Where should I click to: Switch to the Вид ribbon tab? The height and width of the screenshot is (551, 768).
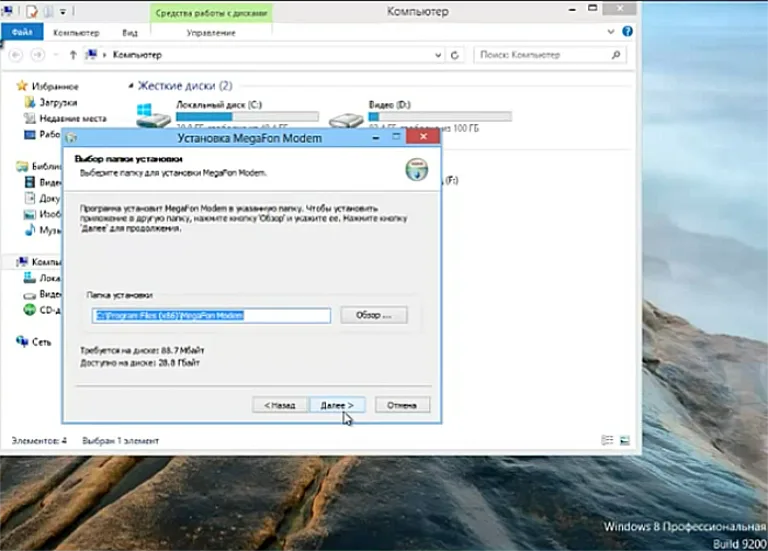click(x=130, y=33)
